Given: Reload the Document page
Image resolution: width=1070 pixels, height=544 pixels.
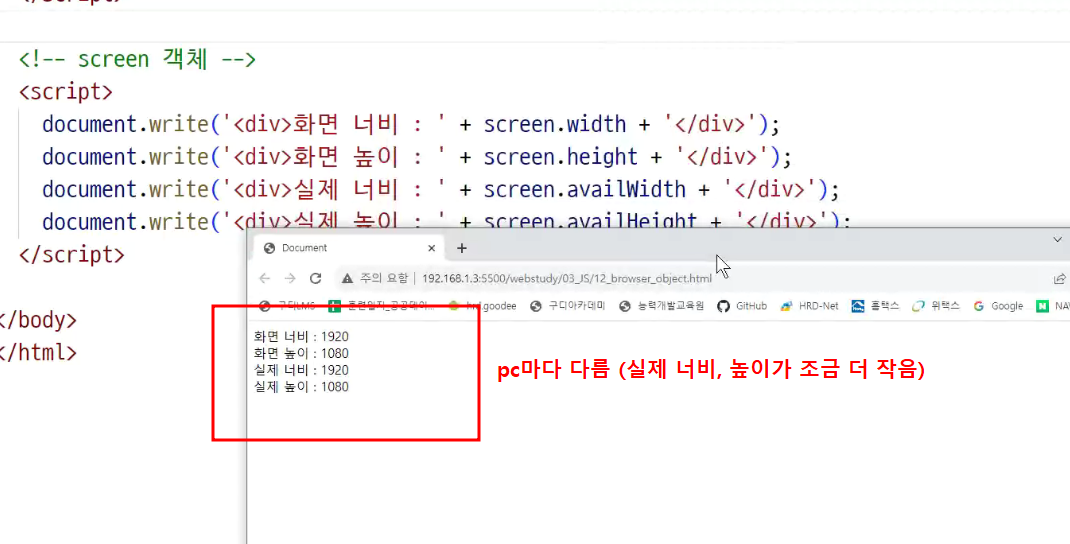Looking at the screenshot, I should coord(315,278).
